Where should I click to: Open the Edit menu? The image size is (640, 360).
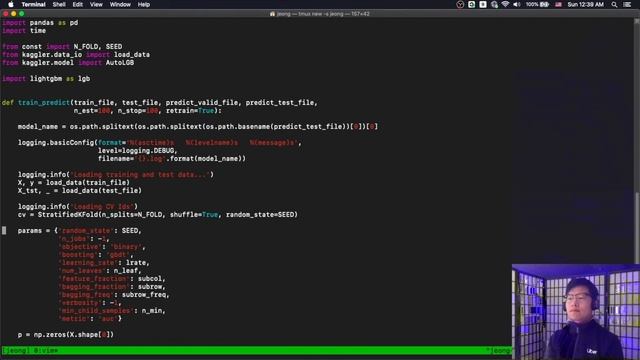[78, 4]
